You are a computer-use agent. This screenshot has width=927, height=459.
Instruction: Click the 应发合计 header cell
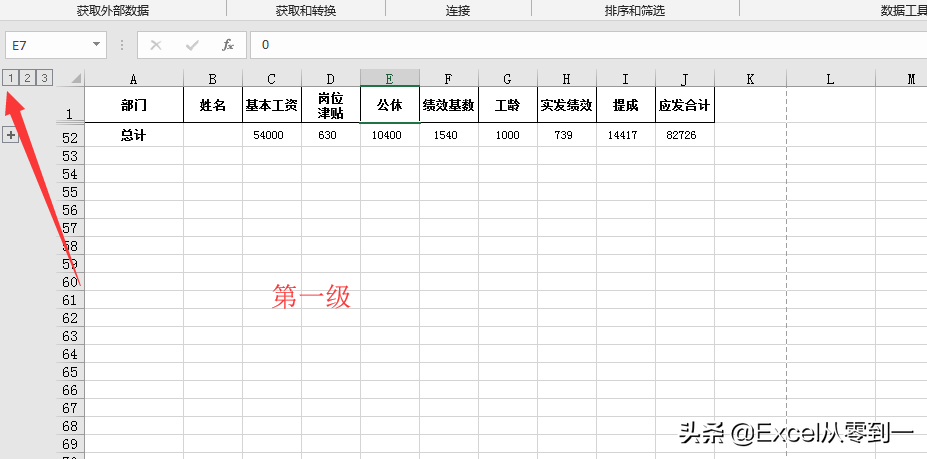[685, 105]
